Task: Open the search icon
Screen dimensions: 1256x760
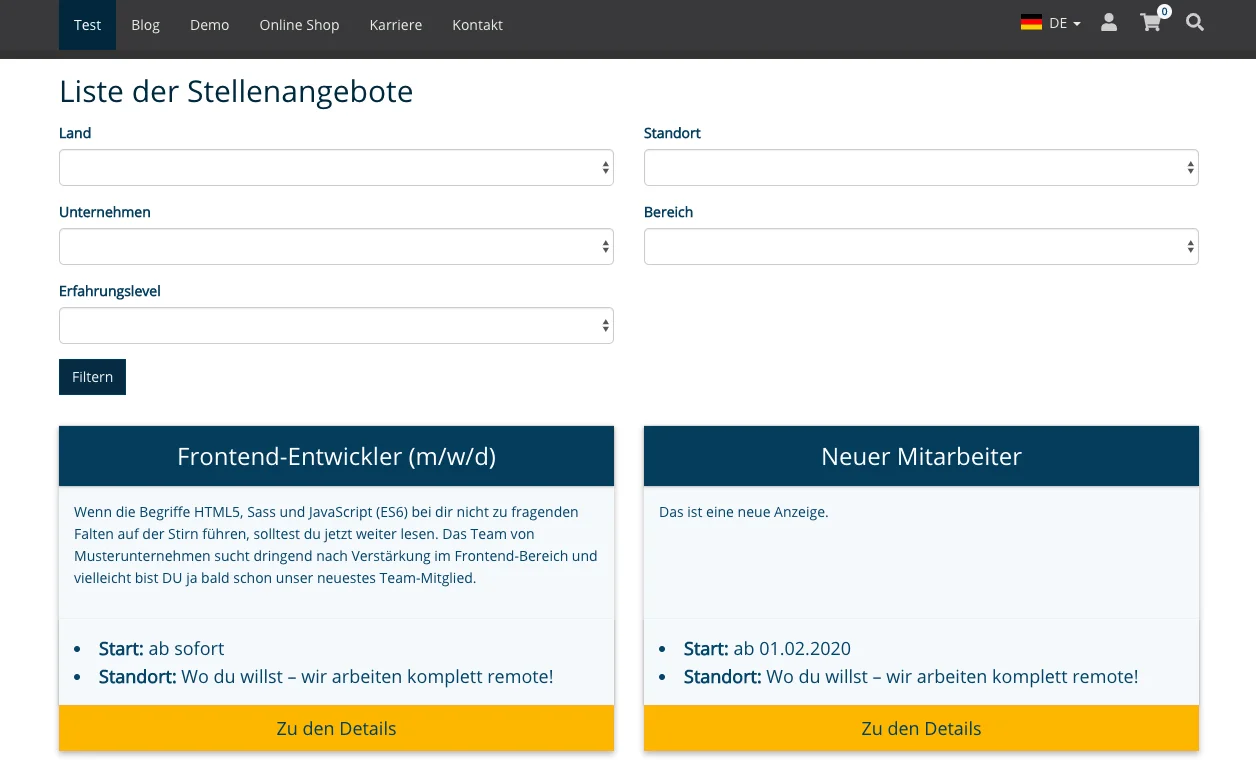Action: [x=1195, y=22]
